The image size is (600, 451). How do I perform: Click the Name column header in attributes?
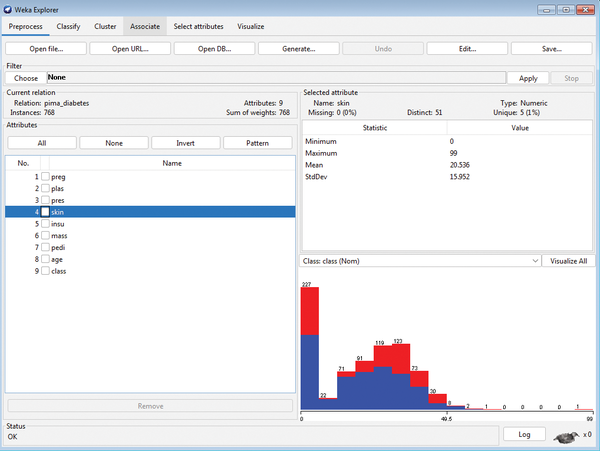point(172,163)
